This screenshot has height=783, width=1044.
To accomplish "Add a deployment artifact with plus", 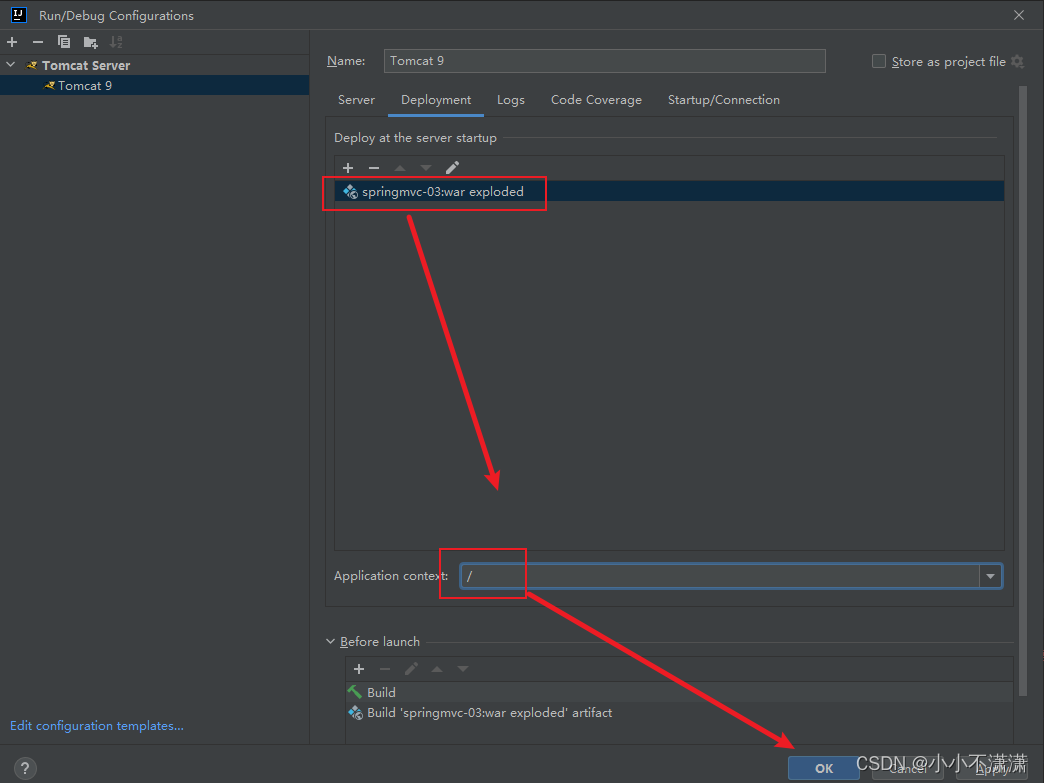I will (x=348, y=168).
